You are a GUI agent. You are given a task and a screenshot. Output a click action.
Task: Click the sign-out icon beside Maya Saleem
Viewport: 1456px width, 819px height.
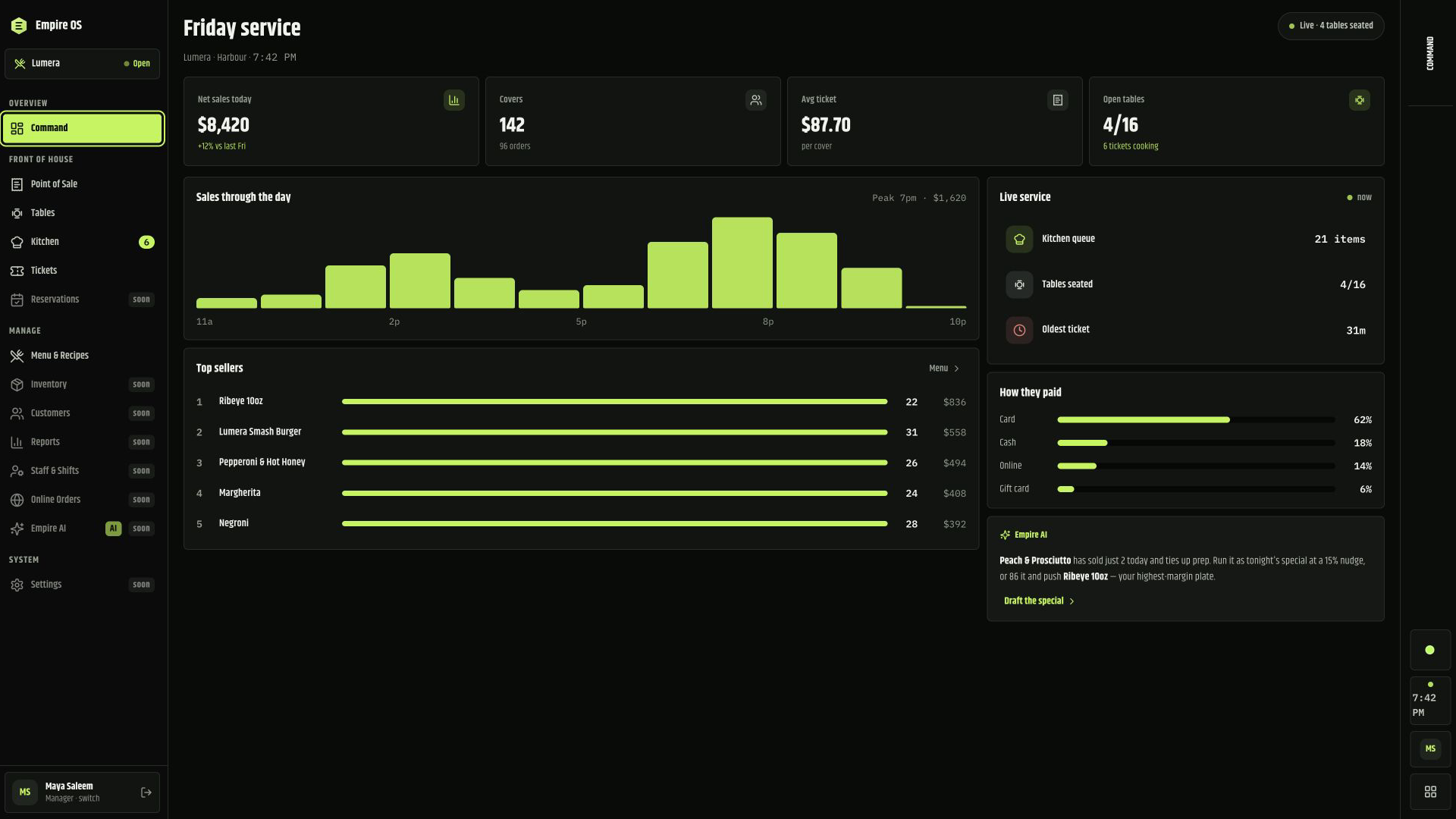[146, 792]
